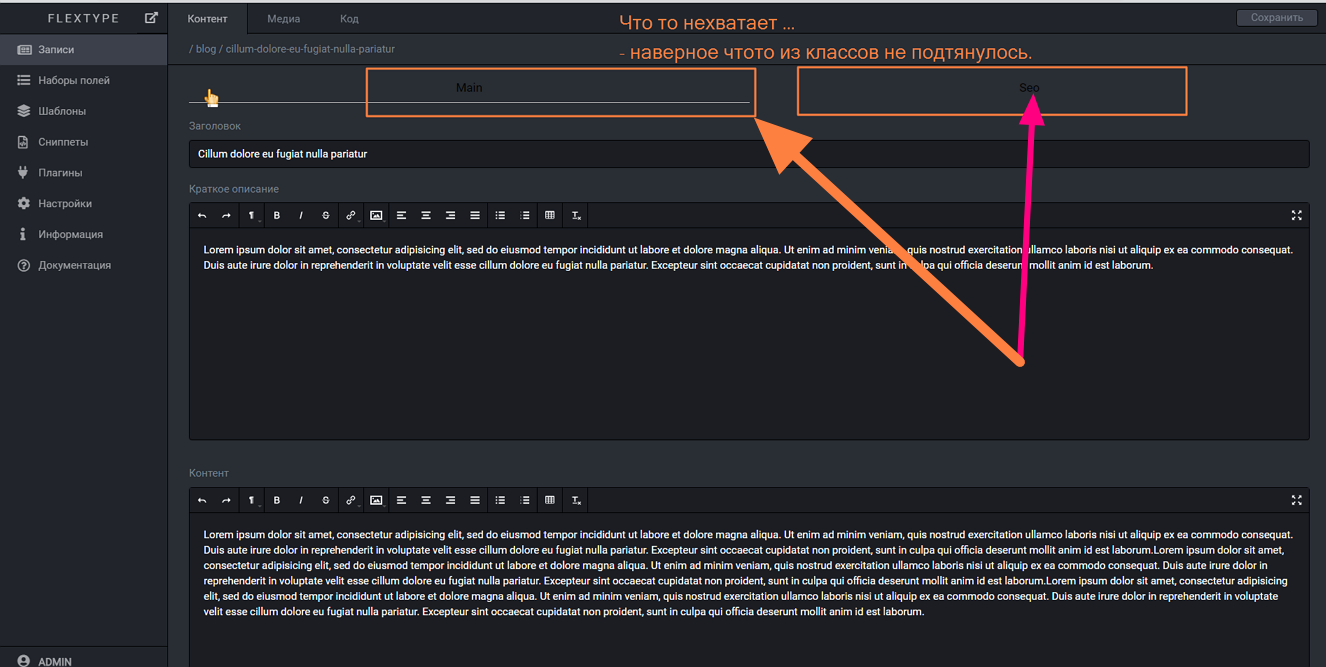1326x667 pixels.
Task: Apply strikethrough in Контент toolbar
Action: point(326,500)
